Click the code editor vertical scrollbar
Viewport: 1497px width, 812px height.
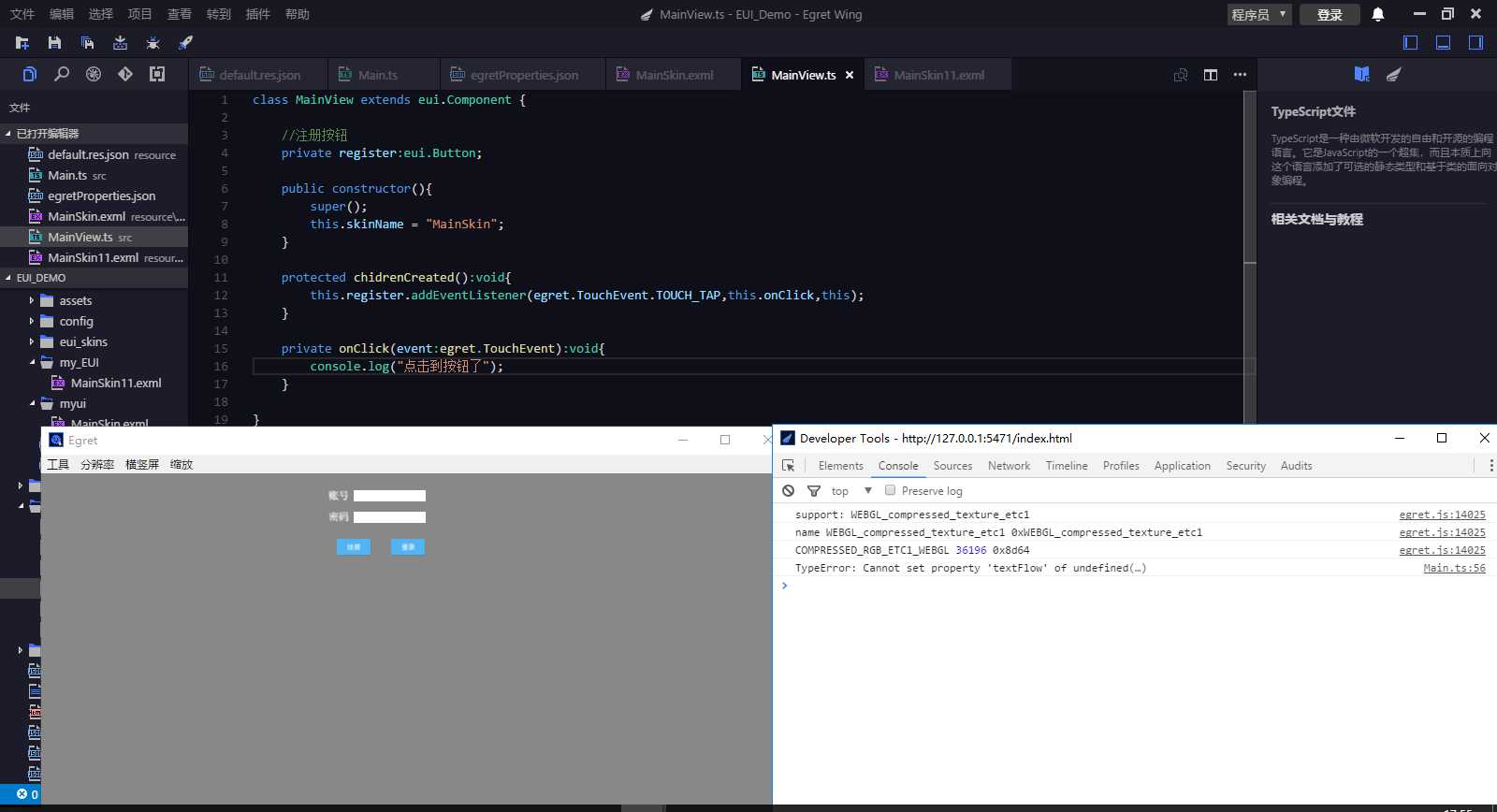(x=1250, y=257)
